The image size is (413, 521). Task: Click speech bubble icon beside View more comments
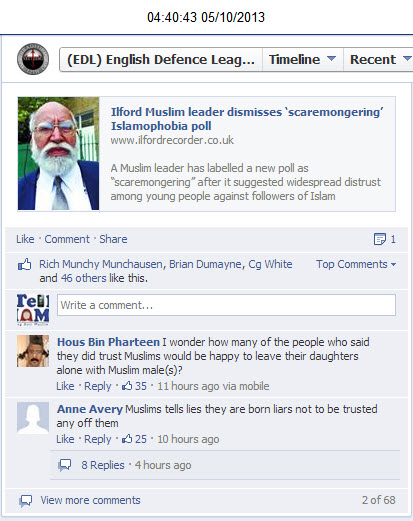pyautogui.click(x=26, y=500)
